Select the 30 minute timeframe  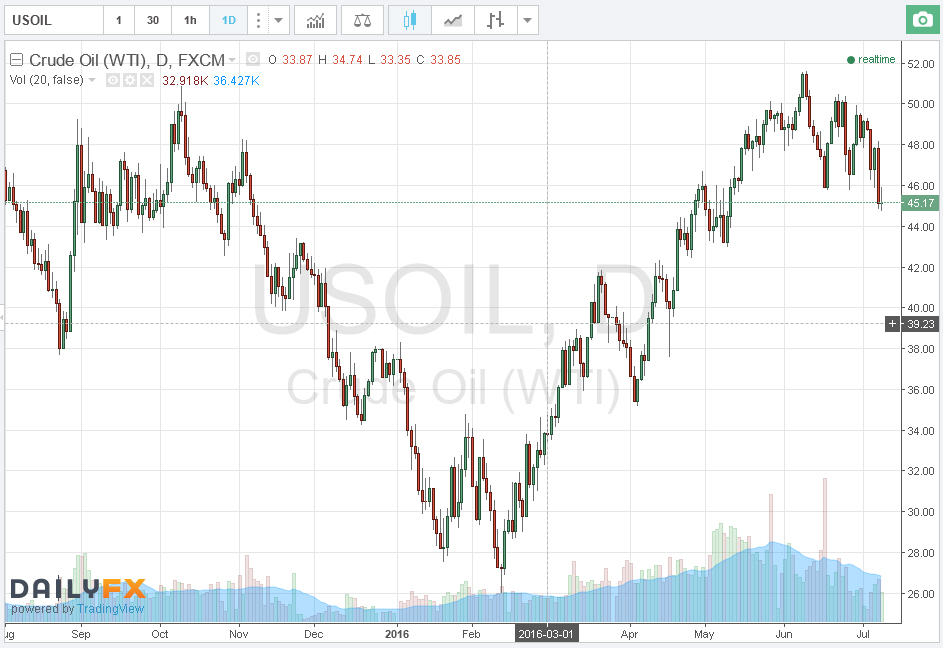tap(153, 20)
